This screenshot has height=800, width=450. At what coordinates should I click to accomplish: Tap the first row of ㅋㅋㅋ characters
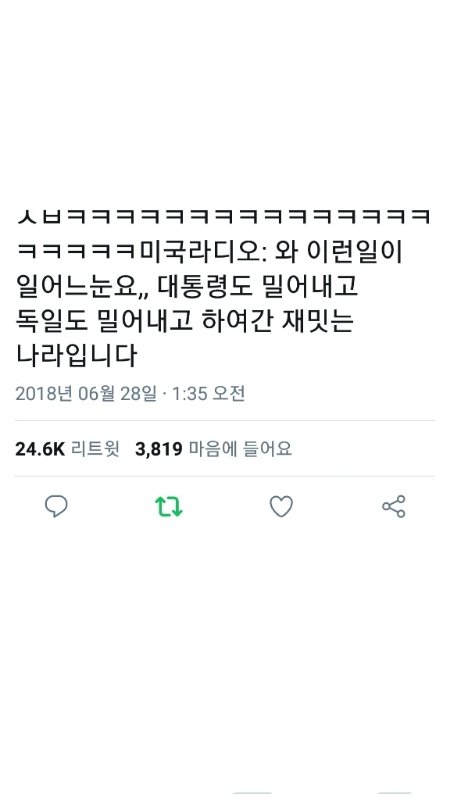click(224, 218)
